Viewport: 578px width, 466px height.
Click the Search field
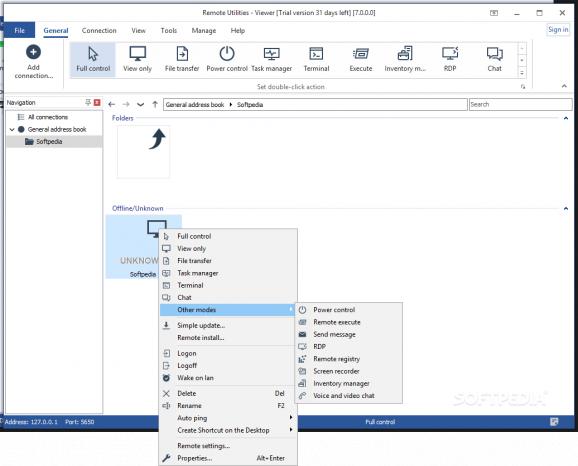coord(520,104)
